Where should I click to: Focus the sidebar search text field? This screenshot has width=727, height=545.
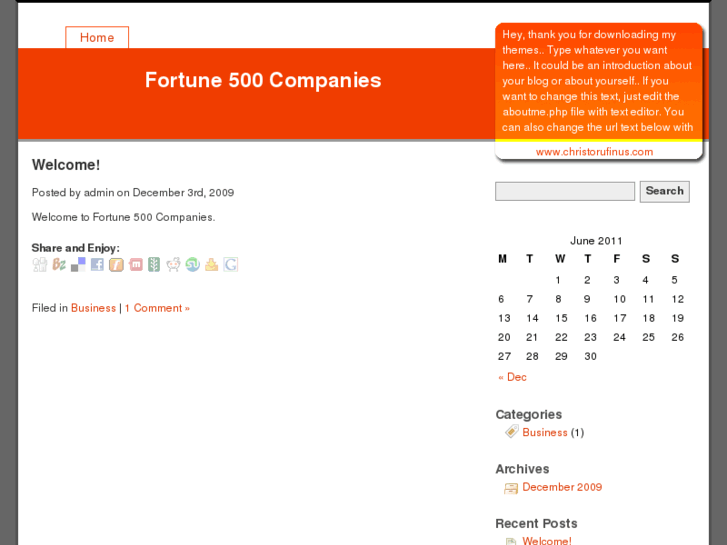coord(565,191)
